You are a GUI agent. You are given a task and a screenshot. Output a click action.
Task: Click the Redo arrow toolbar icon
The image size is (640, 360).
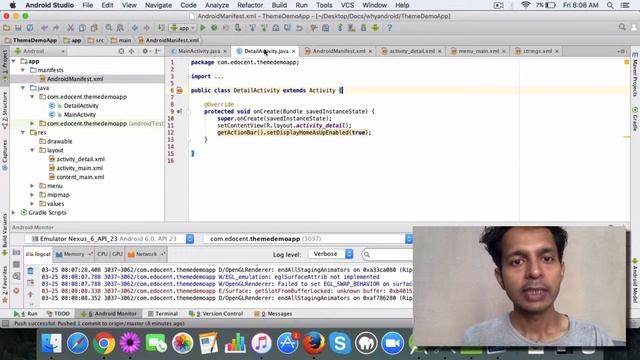pyautogui.click(x=56, y=28)
